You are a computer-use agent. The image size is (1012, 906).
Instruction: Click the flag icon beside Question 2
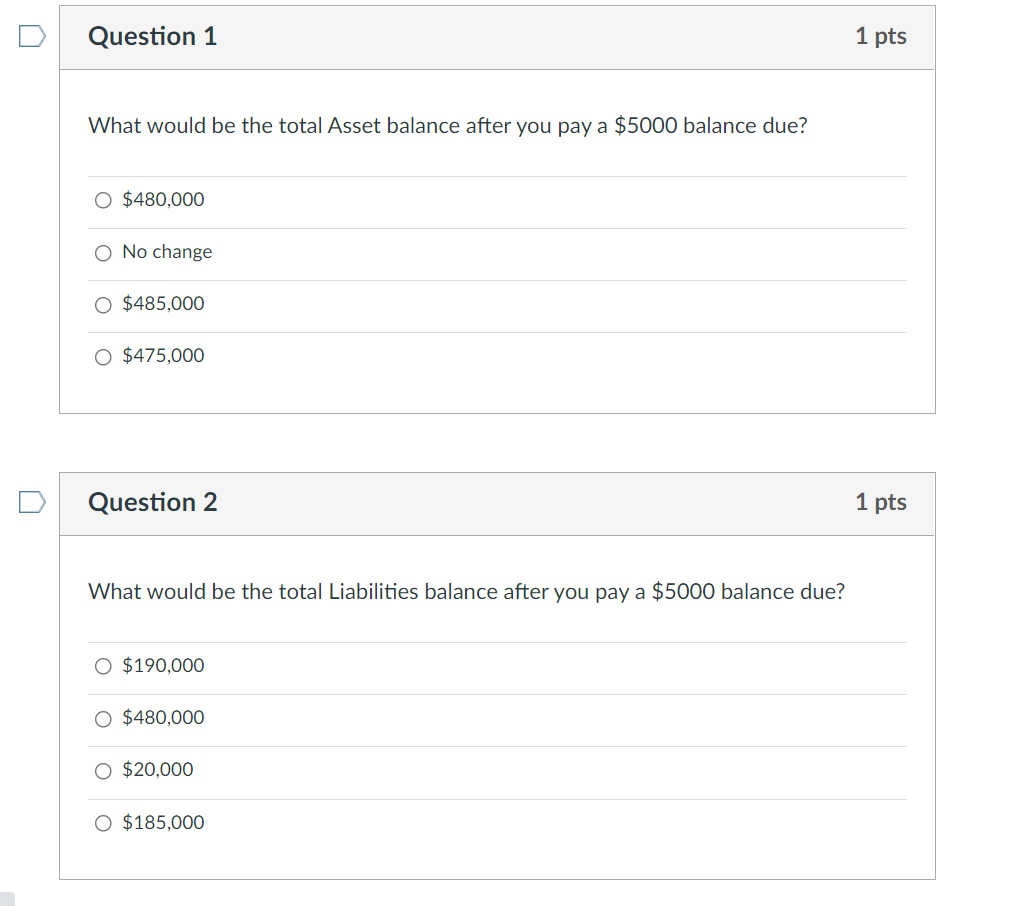click(x=29, y=500)
